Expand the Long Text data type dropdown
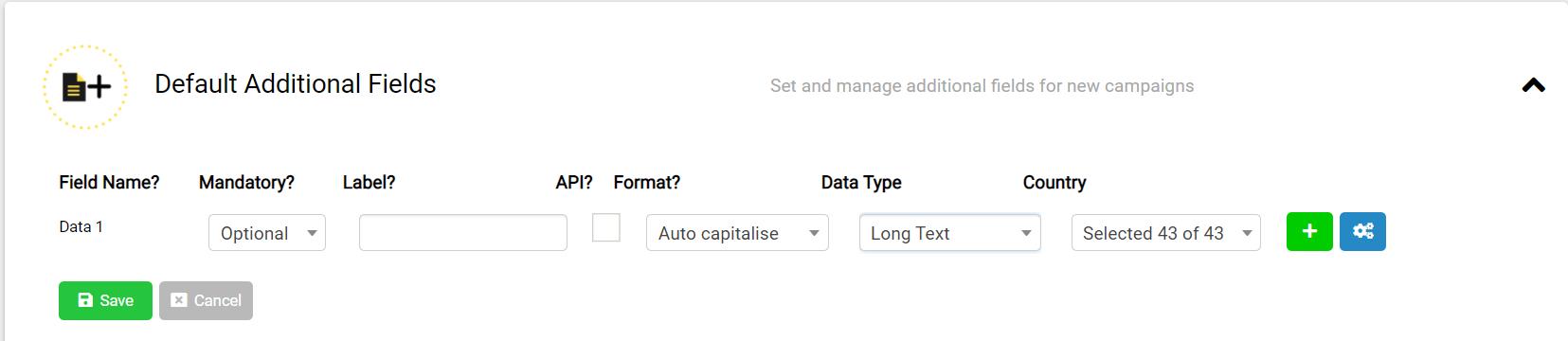The image size is (1568, 341). click(x=949, y=233)
